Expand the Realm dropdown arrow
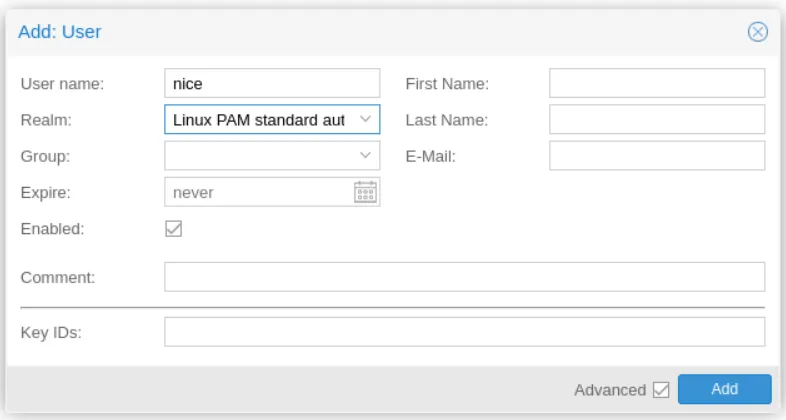786x420 pixels. (x=365, y=120)
